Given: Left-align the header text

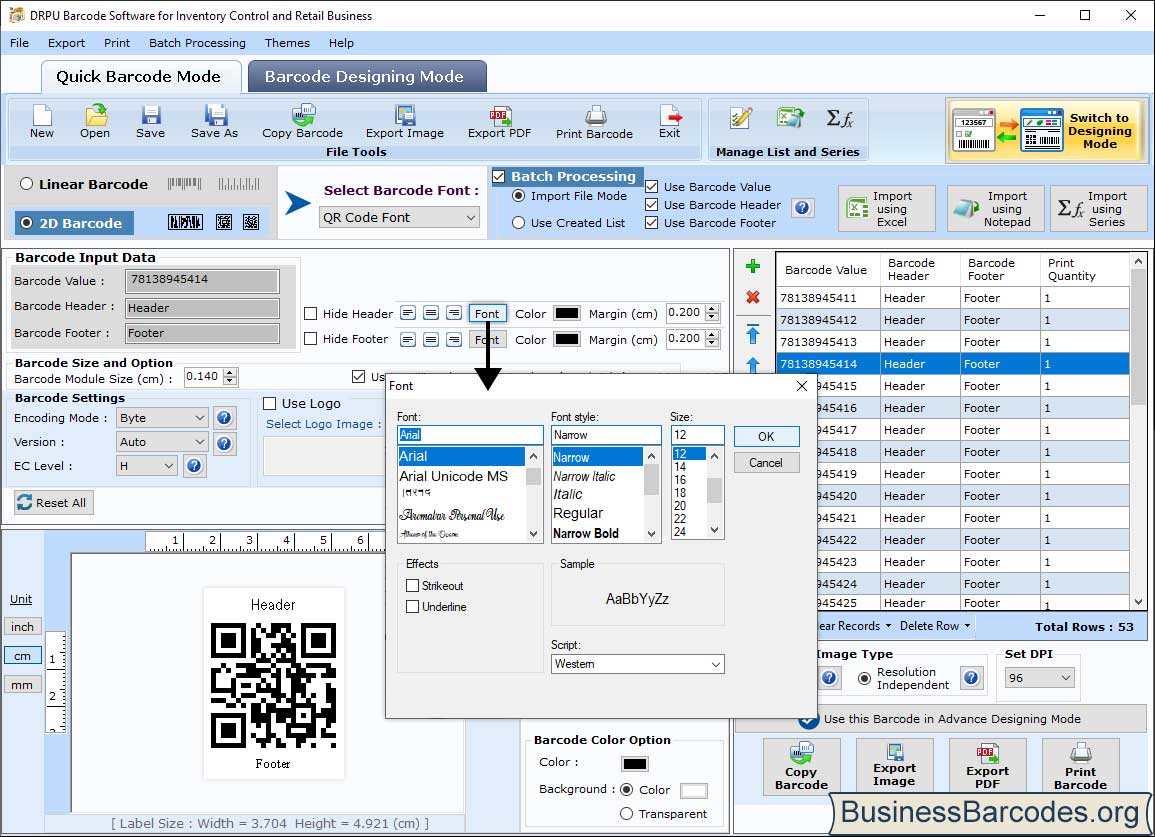Looking at the screenshot, I should (408, 313).
